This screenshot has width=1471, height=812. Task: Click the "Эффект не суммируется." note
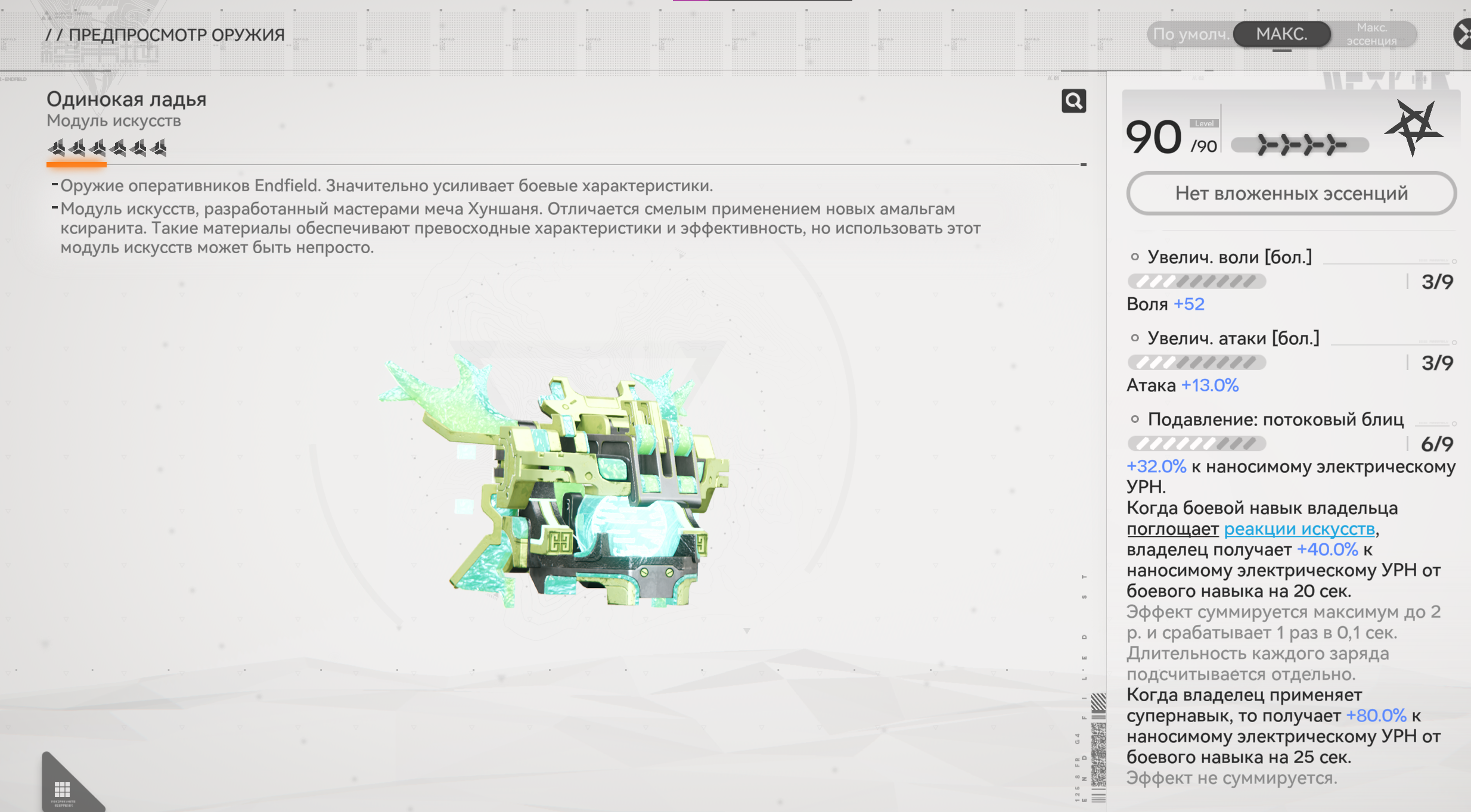point(1232,778)
